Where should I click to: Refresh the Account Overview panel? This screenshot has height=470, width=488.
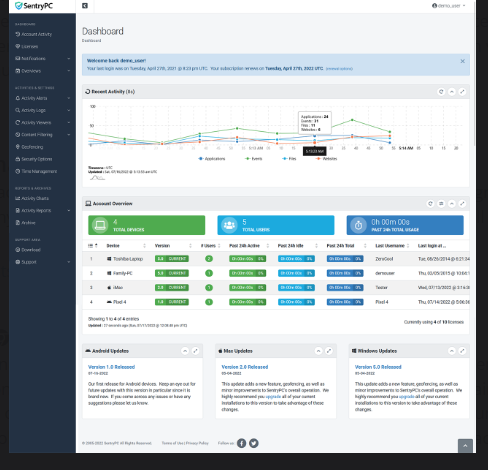pos(430,204)
